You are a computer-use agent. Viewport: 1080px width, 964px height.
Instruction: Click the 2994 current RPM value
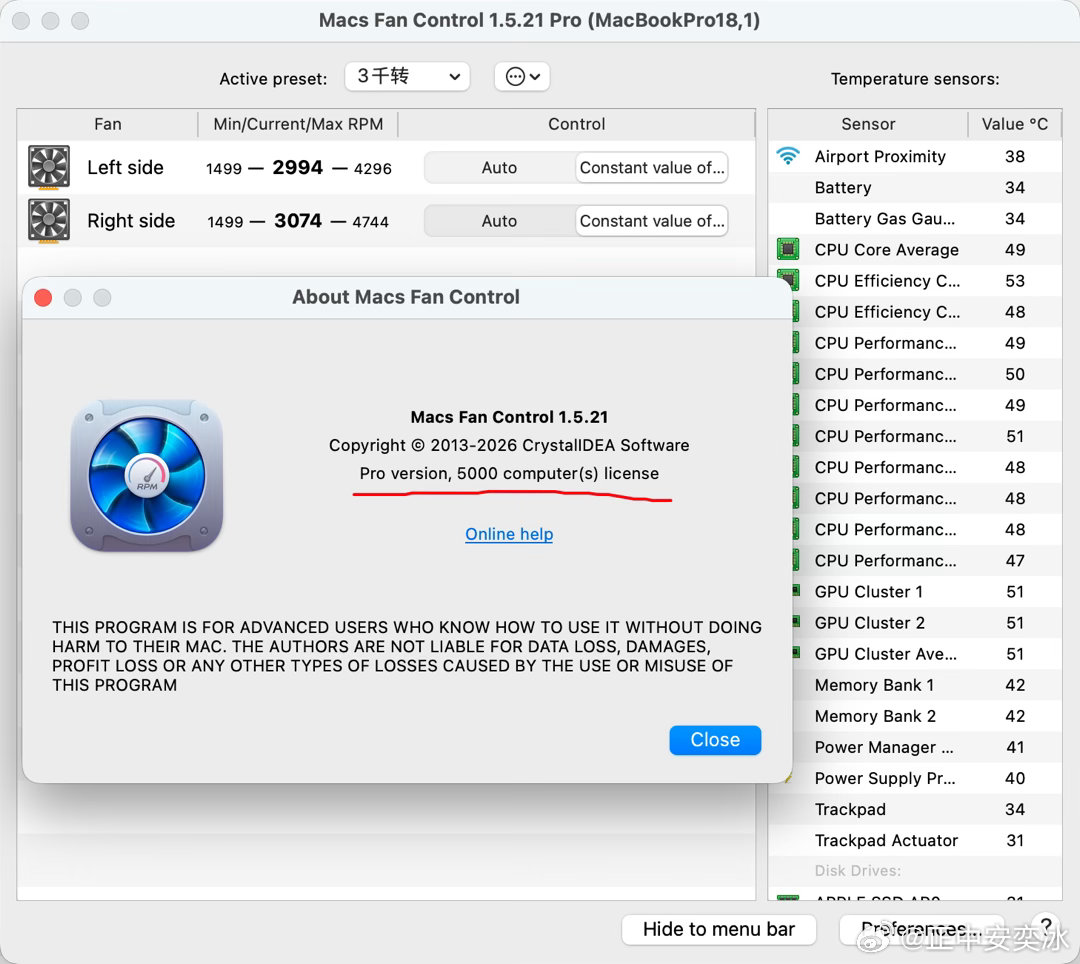tap(298, 167)
